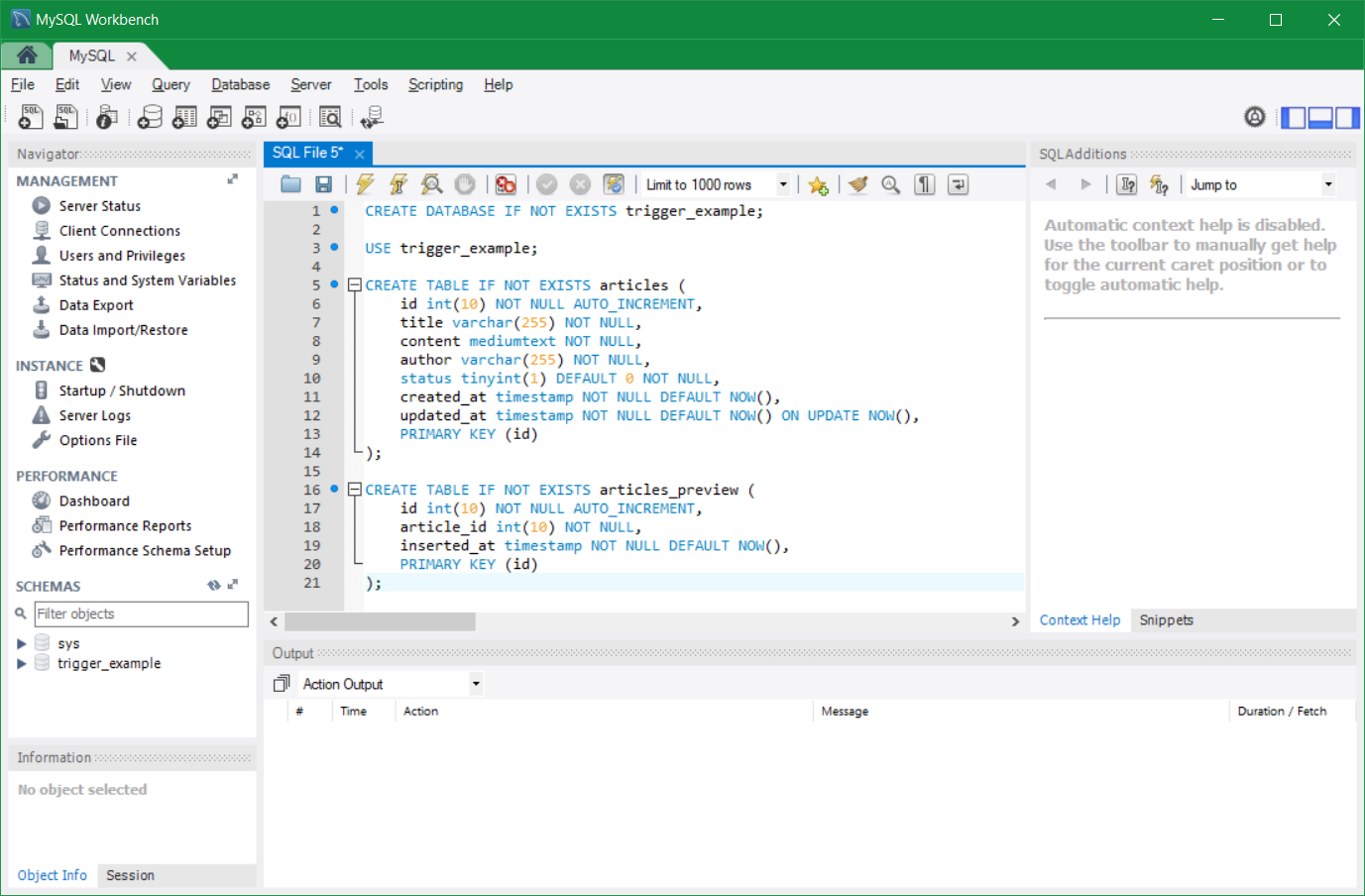Screen dimensions: 1365x896
Task: Open the Query menu
Action: tap(171, 84)
